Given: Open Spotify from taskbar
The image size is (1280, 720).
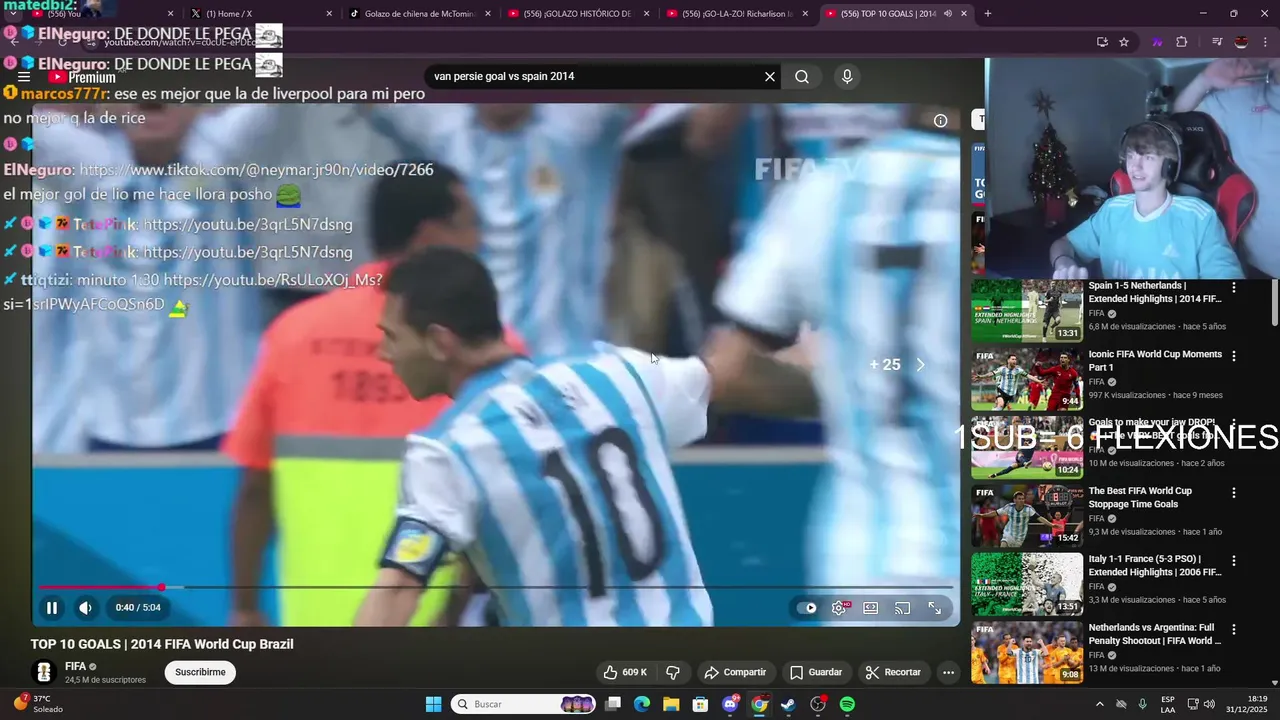Looking at the screenshot, I should (x=847, y=704).
